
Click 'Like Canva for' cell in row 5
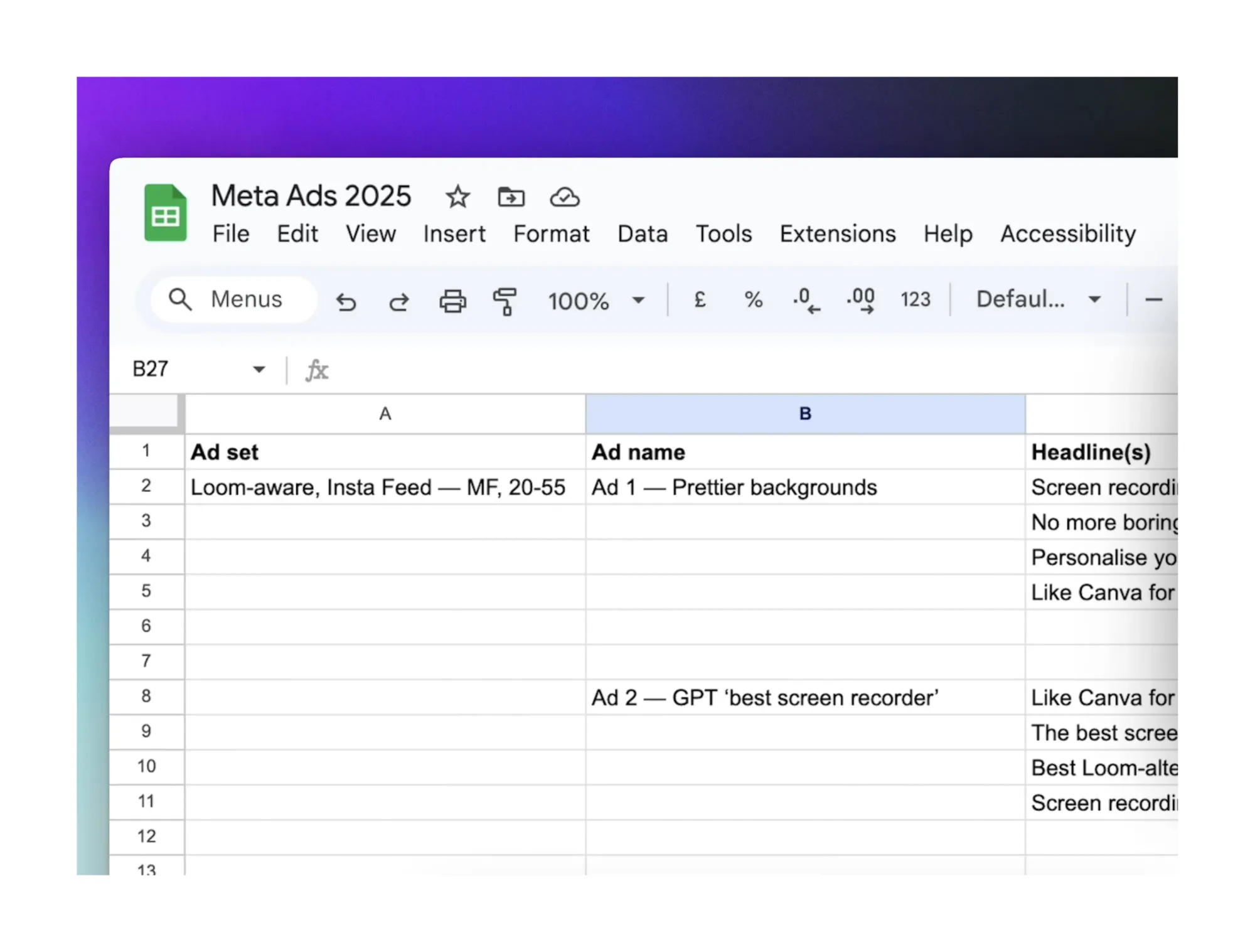click(1102, 592)
